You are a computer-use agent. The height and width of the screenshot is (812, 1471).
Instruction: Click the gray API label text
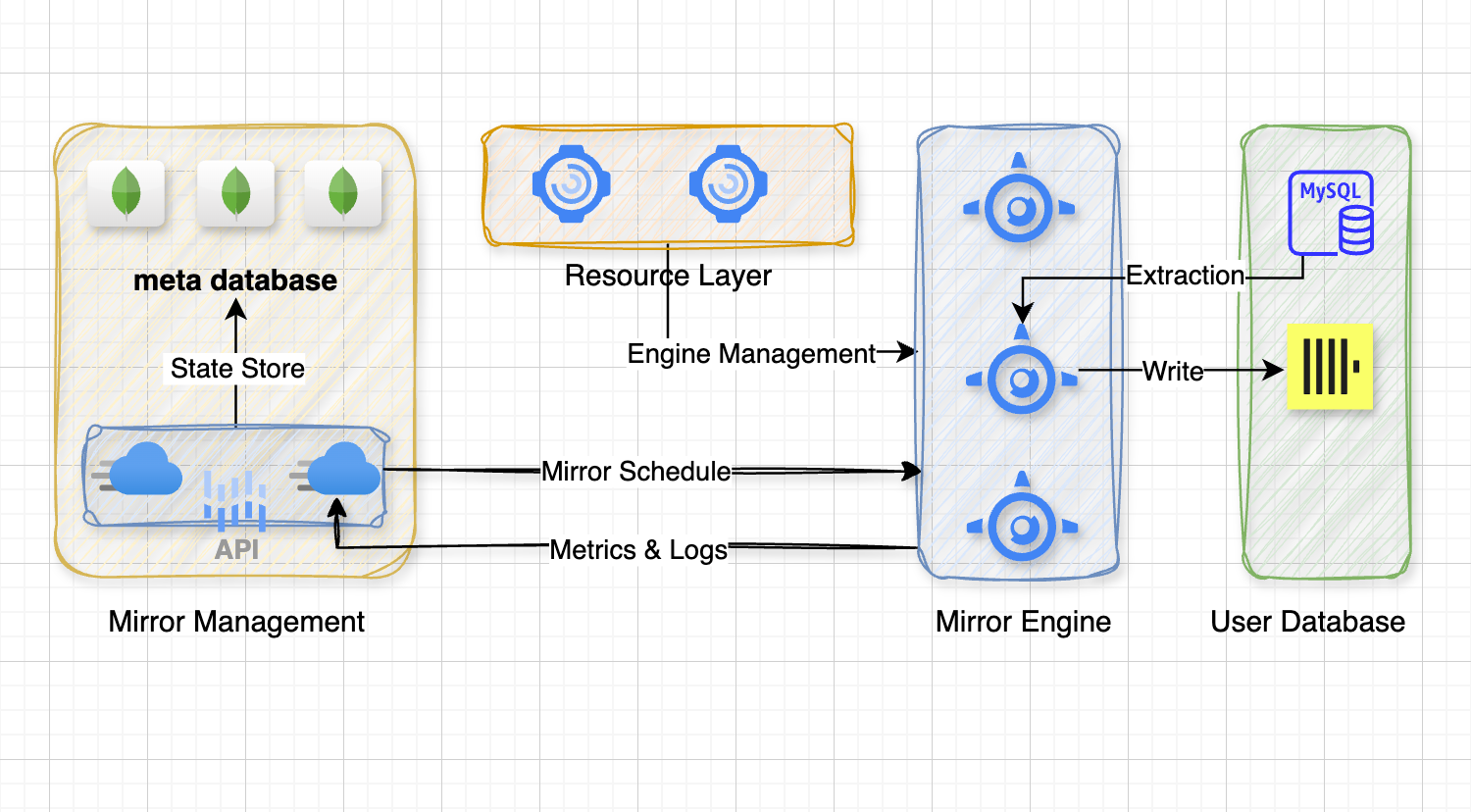pyautogui.click(x=236, y=549)
